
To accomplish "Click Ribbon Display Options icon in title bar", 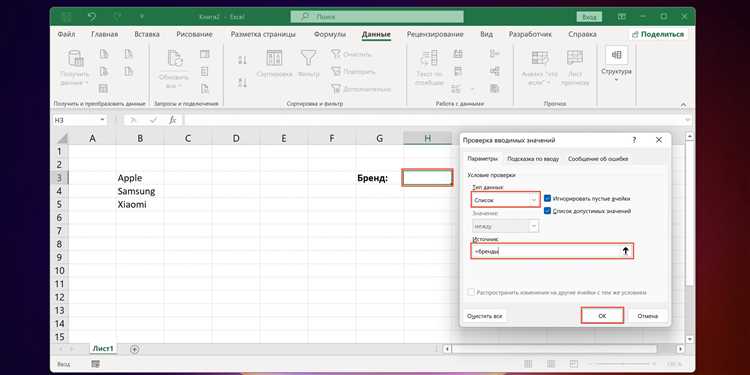I will 621,17.
